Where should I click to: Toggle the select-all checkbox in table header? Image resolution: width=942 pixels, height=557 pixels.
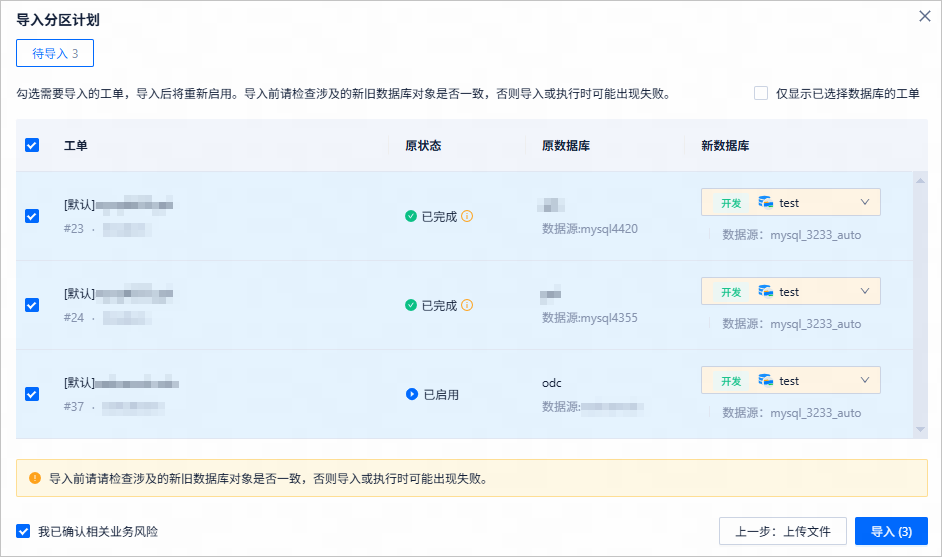click(32, 145)
